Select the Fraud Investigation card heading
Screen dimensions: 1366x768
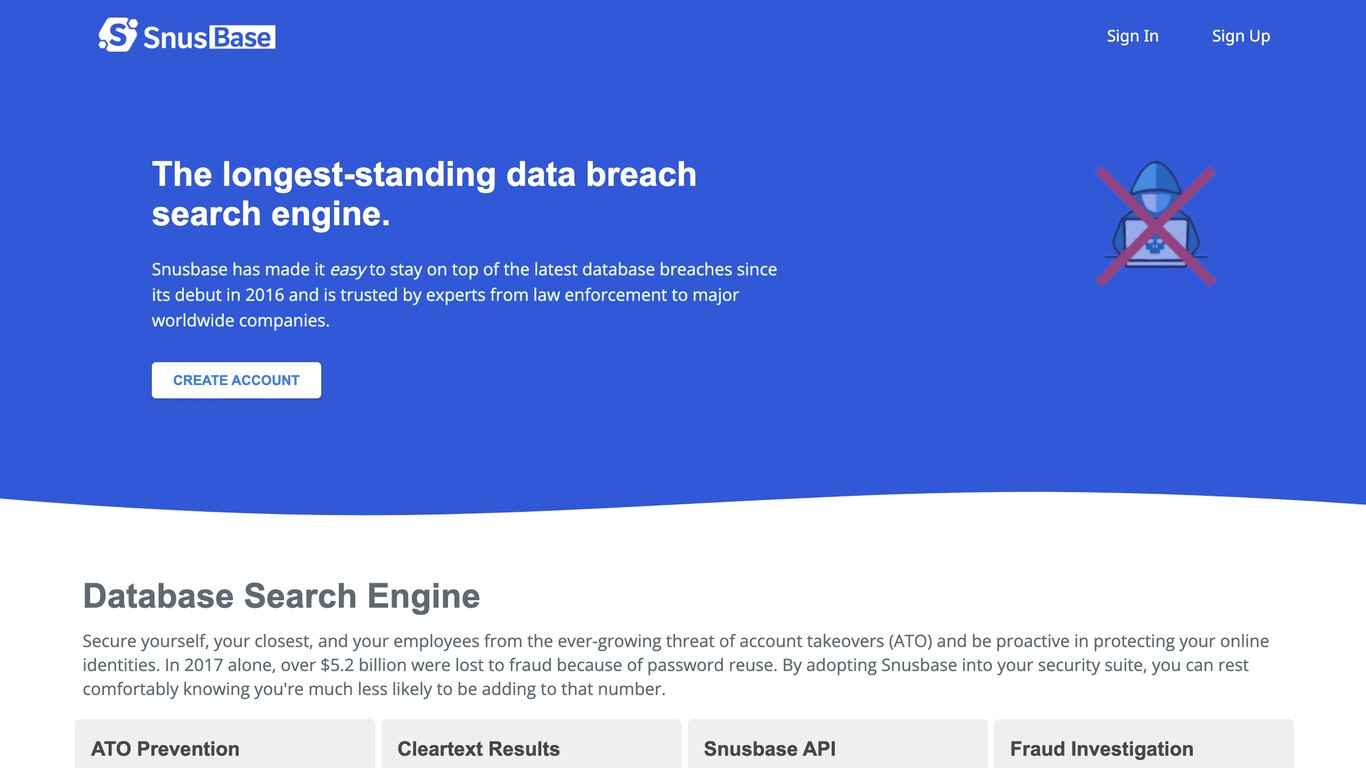tap(1101, 749)
